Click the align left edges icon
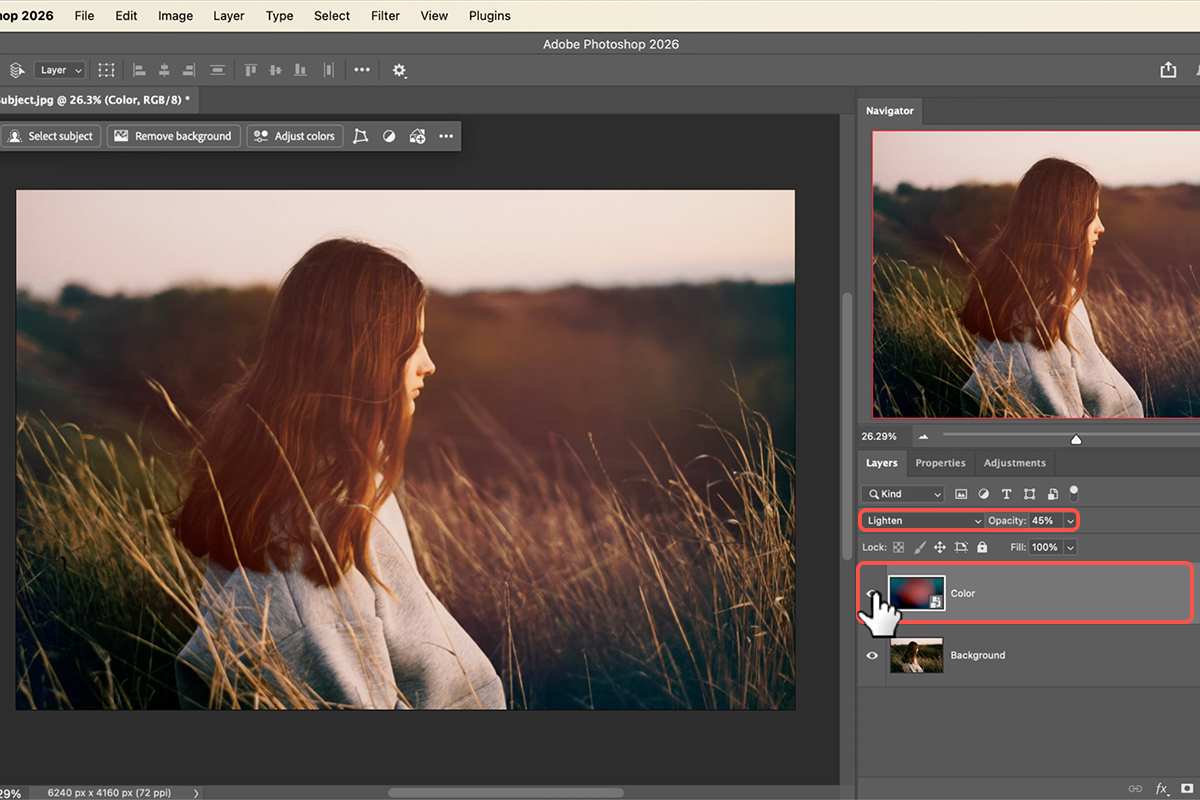The image size is (1200, 800). 139,70
